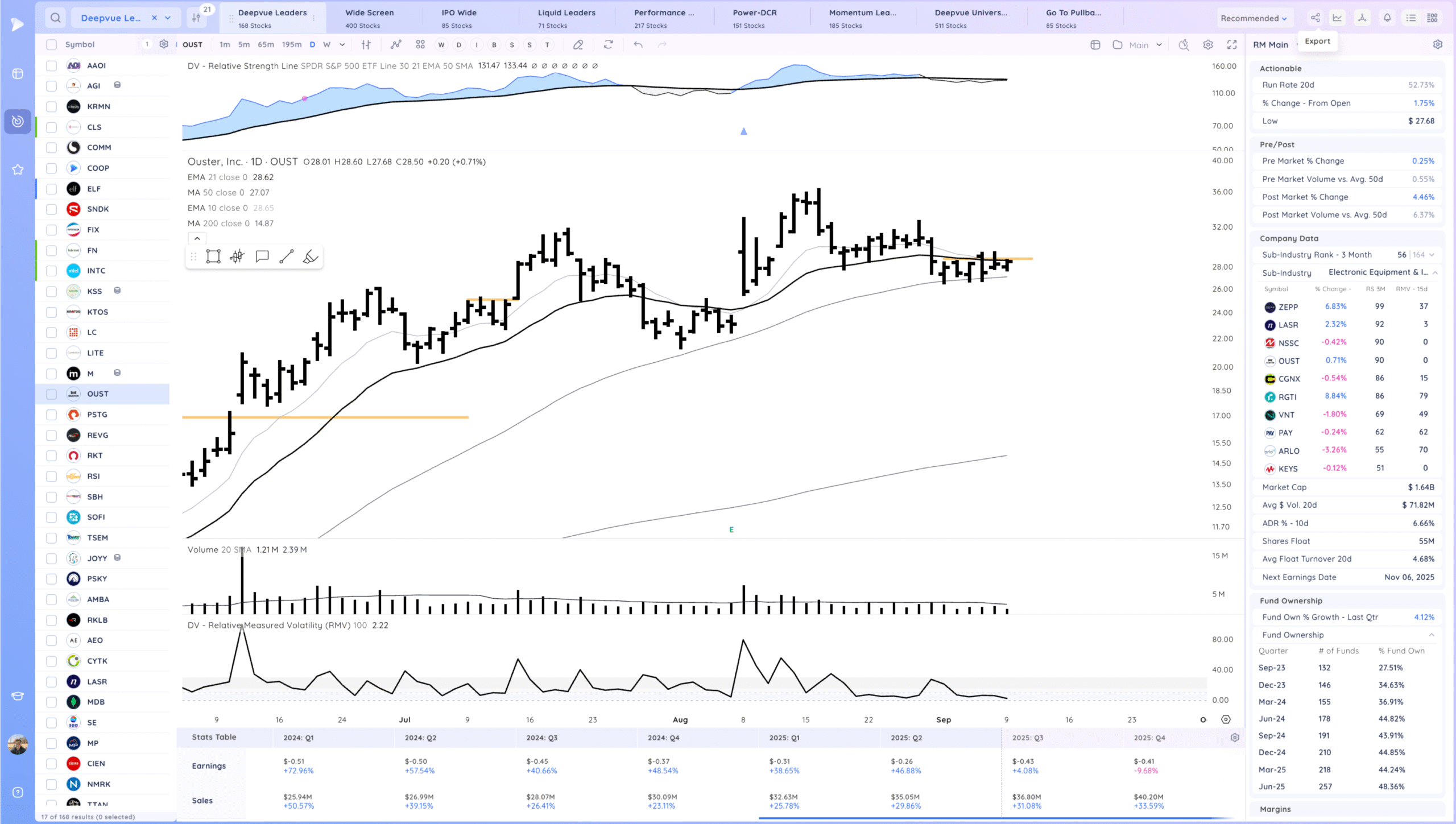This screenshot has height=824, width=1456.
Task: Open the search magnifier icon
Action: (x=55, y=18)
